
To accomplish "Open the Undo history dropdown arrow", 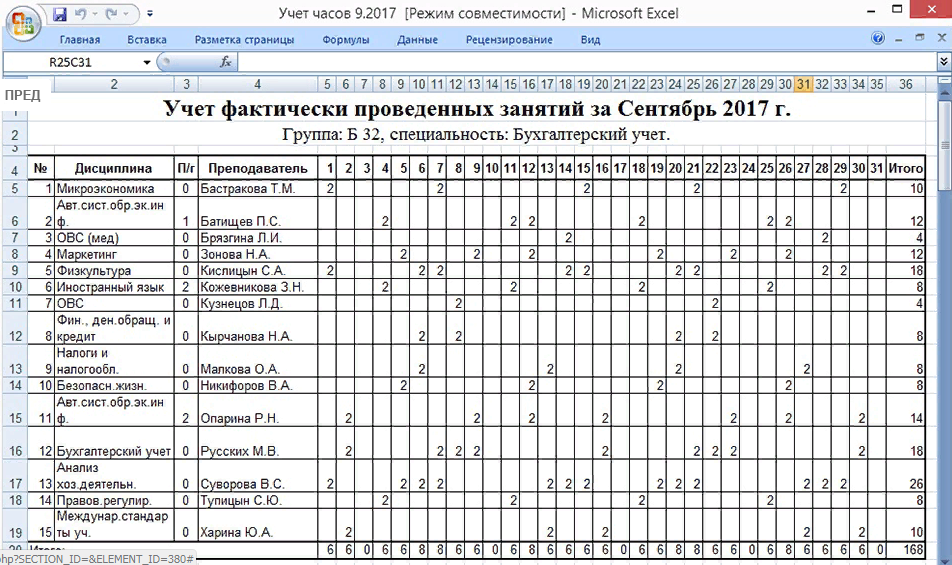I will tap(97, 15).
